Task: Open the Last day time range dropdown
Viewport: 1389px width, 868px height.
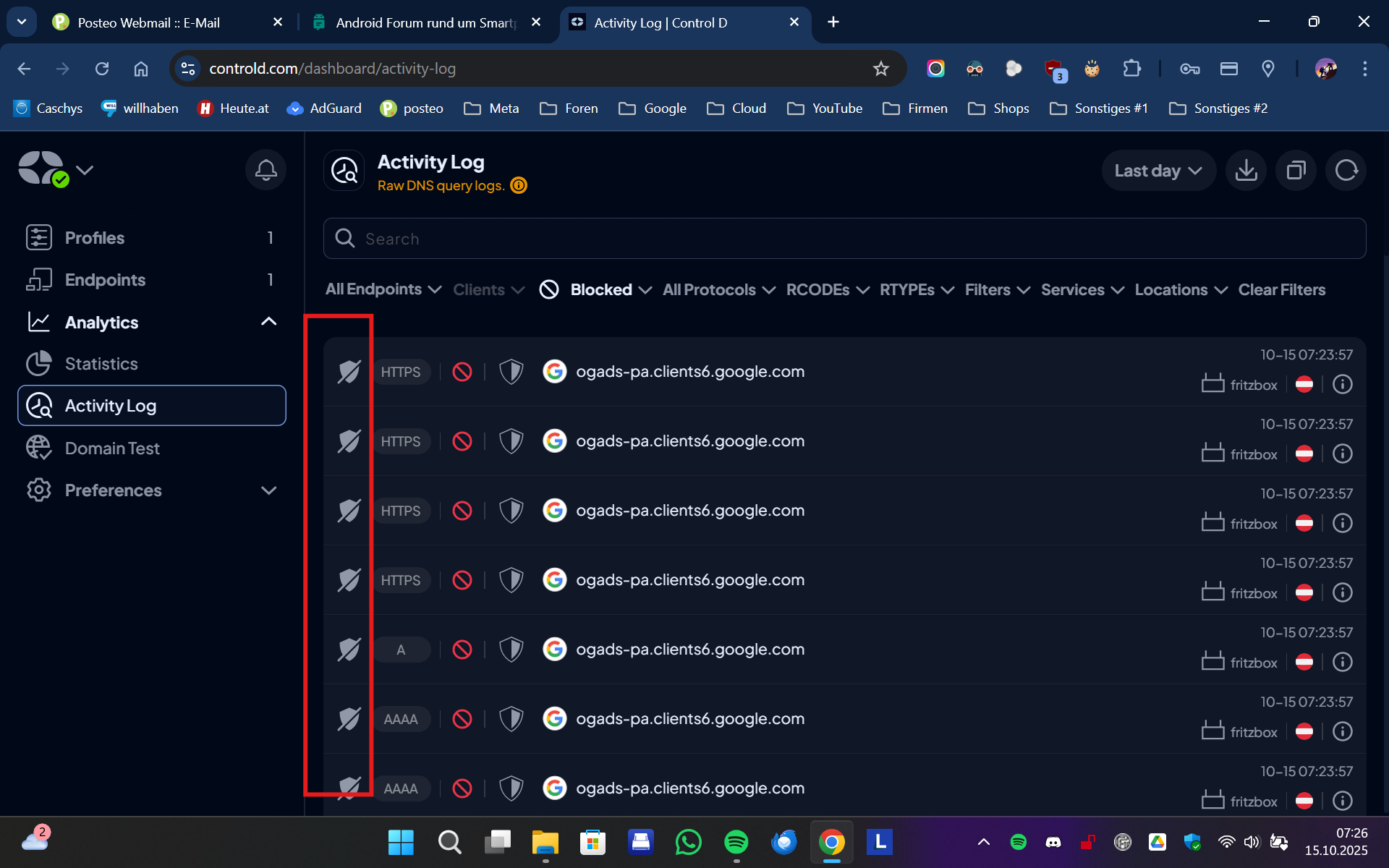Action: click(1157, 171)
